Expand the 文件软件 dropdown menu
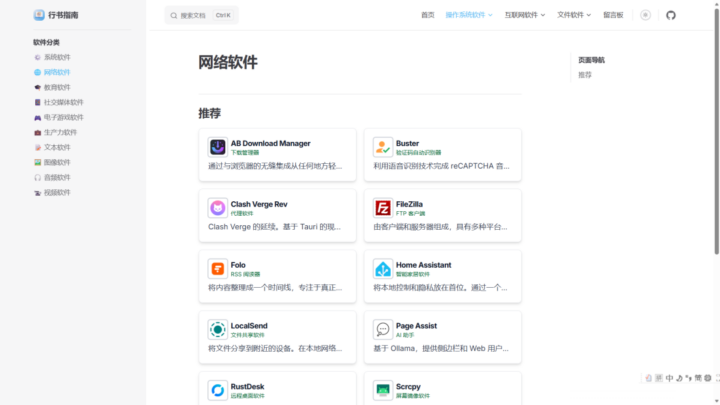The height and width of the screenshot is (405, 720). 574,15
